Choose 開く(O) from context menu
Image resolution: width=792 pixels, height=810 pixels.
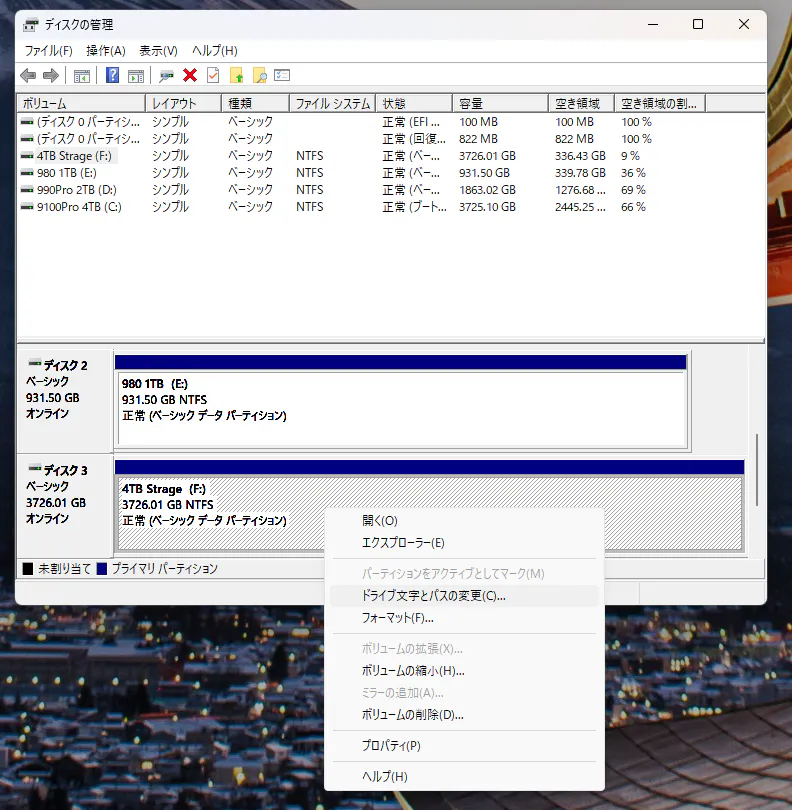[x=464, y=521]
